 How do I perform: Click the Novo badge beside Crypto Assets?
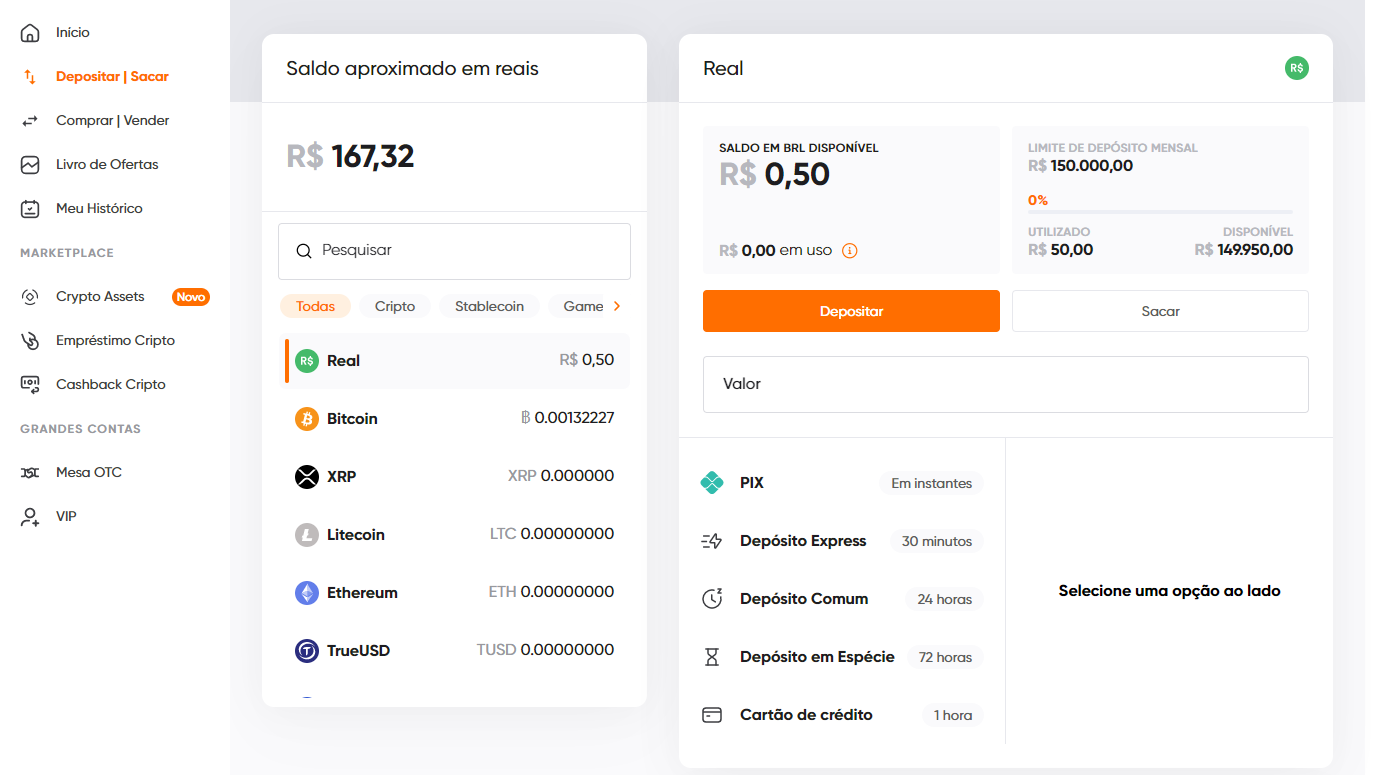click(x=191, y=297)
